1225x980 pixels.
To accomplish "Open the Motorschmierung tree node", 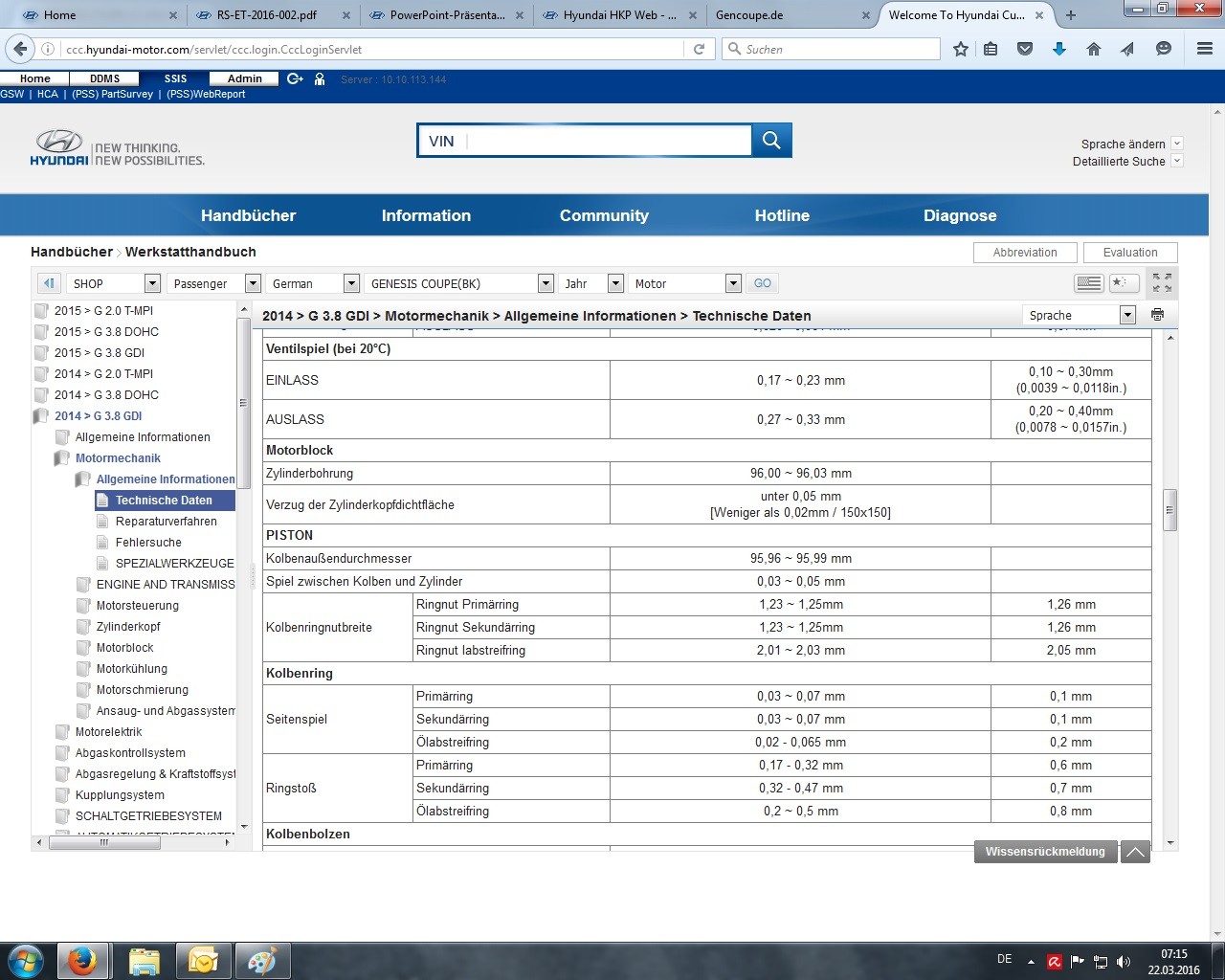I will point(143,690).
